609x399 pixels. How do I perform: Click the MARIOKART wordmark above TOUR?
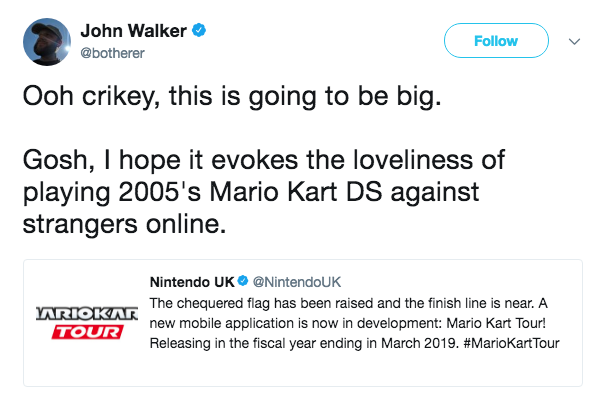pyautogui.click(x=87, y=314)
